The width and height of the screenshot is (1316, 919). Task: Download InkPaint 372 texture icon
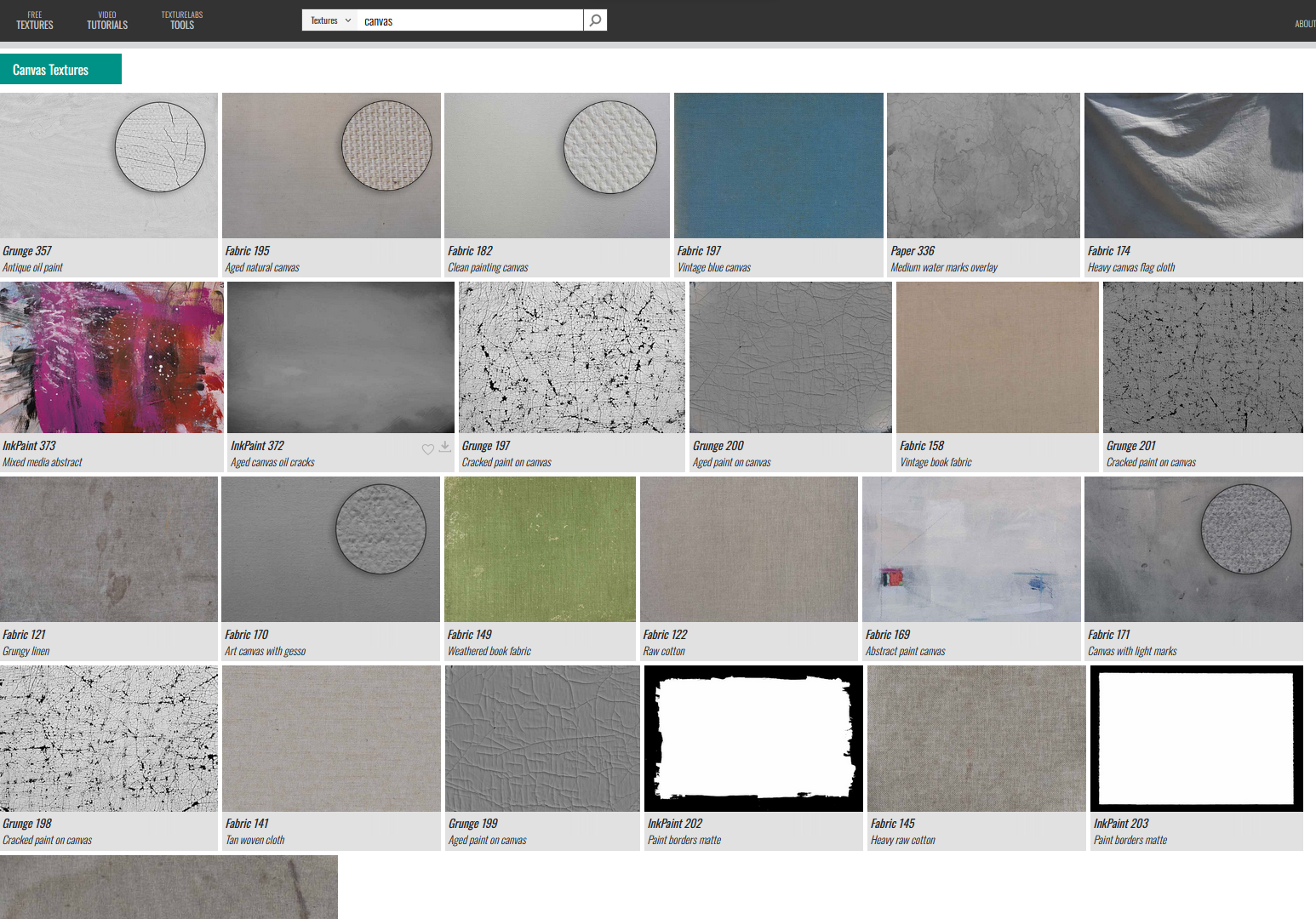[444, 447]
